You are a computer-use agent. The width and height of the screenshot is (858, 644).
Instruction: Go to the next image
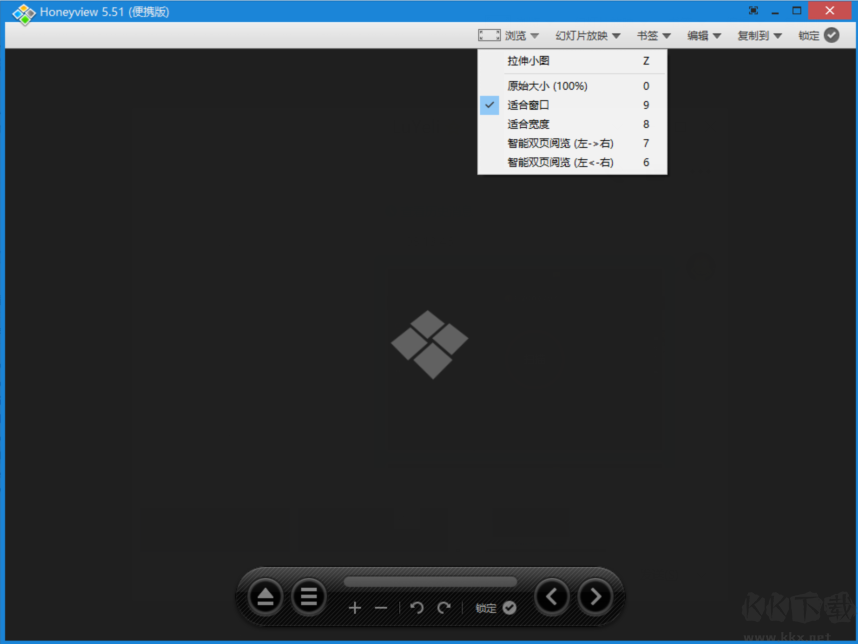tap(595, 596)
